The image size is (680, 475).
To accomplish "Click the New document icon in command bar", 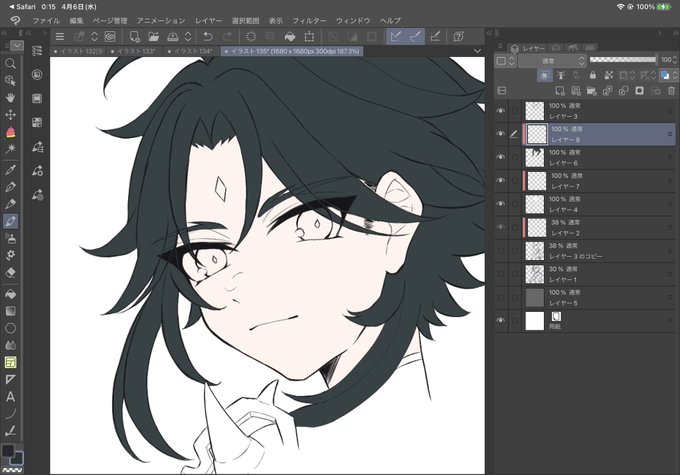I will pyautogui.click(x=134, y=37).
